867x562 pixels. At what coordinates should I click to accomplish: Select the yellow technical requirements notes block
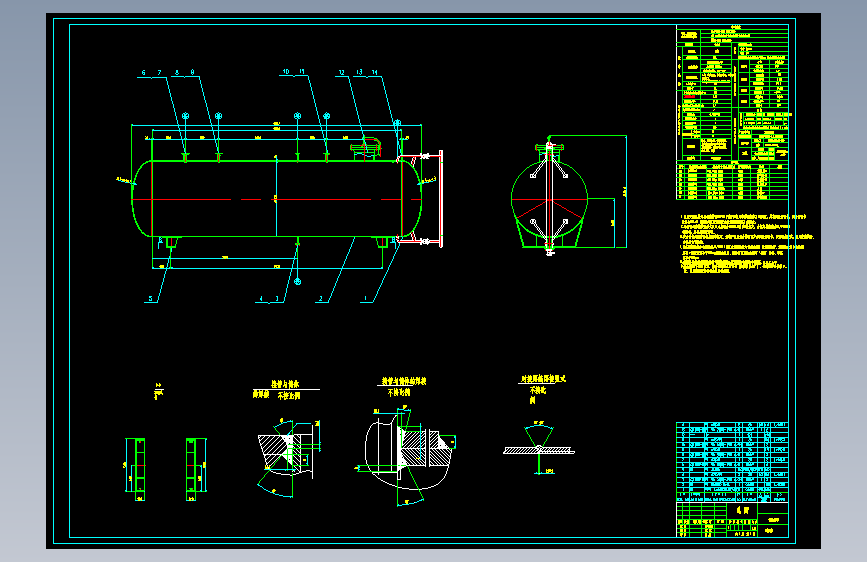[x=746, y=243]
